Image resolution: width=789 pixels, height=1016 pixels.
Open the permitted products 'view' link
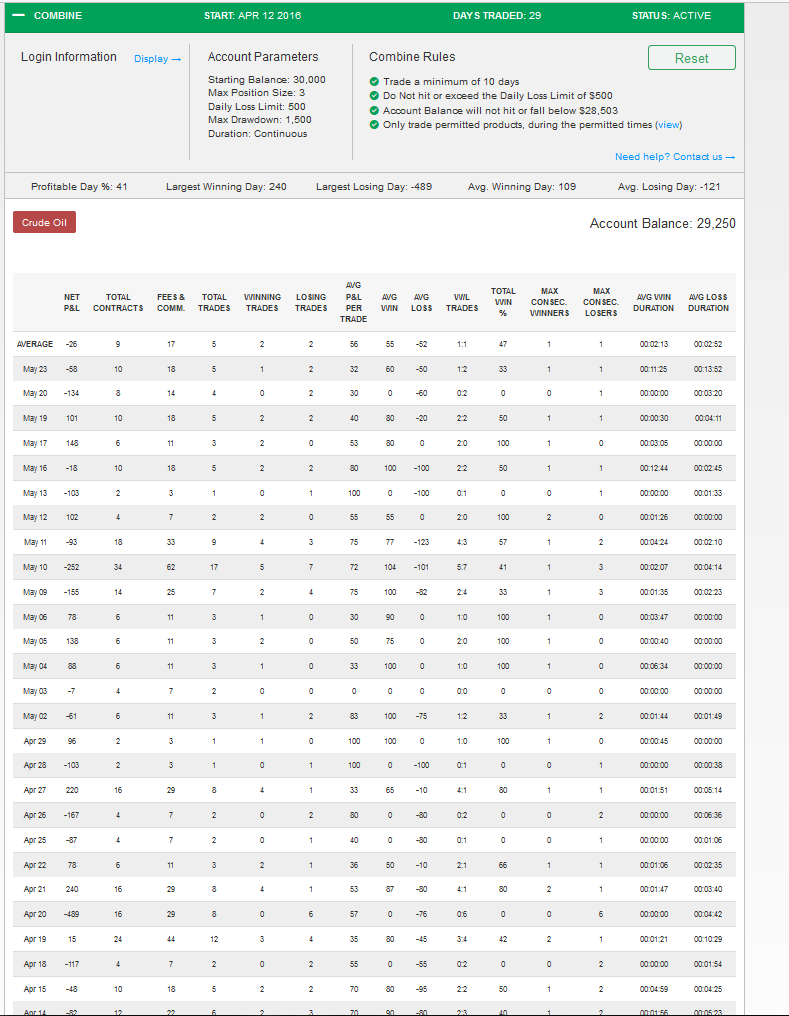[x=669, y=124]
